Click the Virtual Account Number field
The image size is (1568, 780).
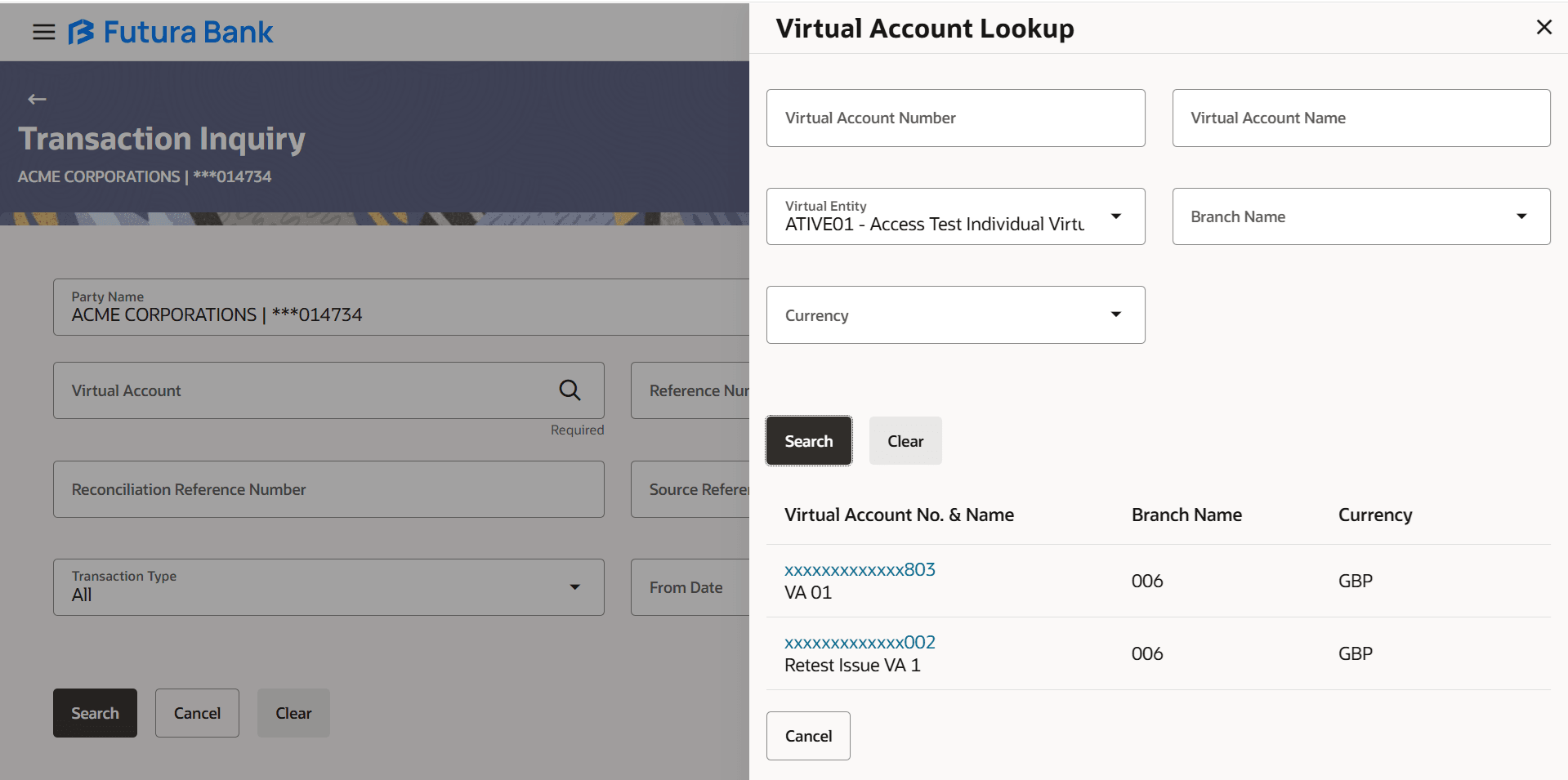[x=955, y=118]
